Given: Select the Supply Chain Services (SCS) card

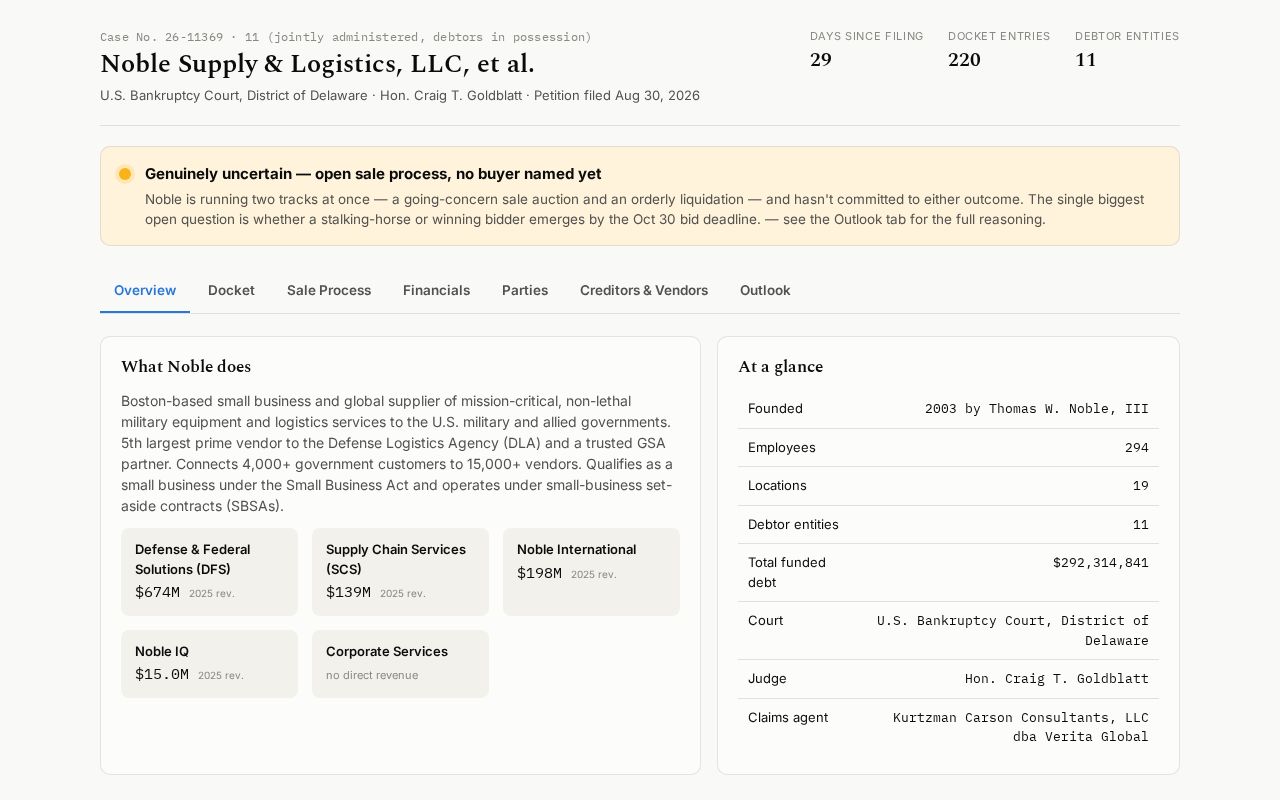Looking at the screenshot, I should (x=400, y=572).
